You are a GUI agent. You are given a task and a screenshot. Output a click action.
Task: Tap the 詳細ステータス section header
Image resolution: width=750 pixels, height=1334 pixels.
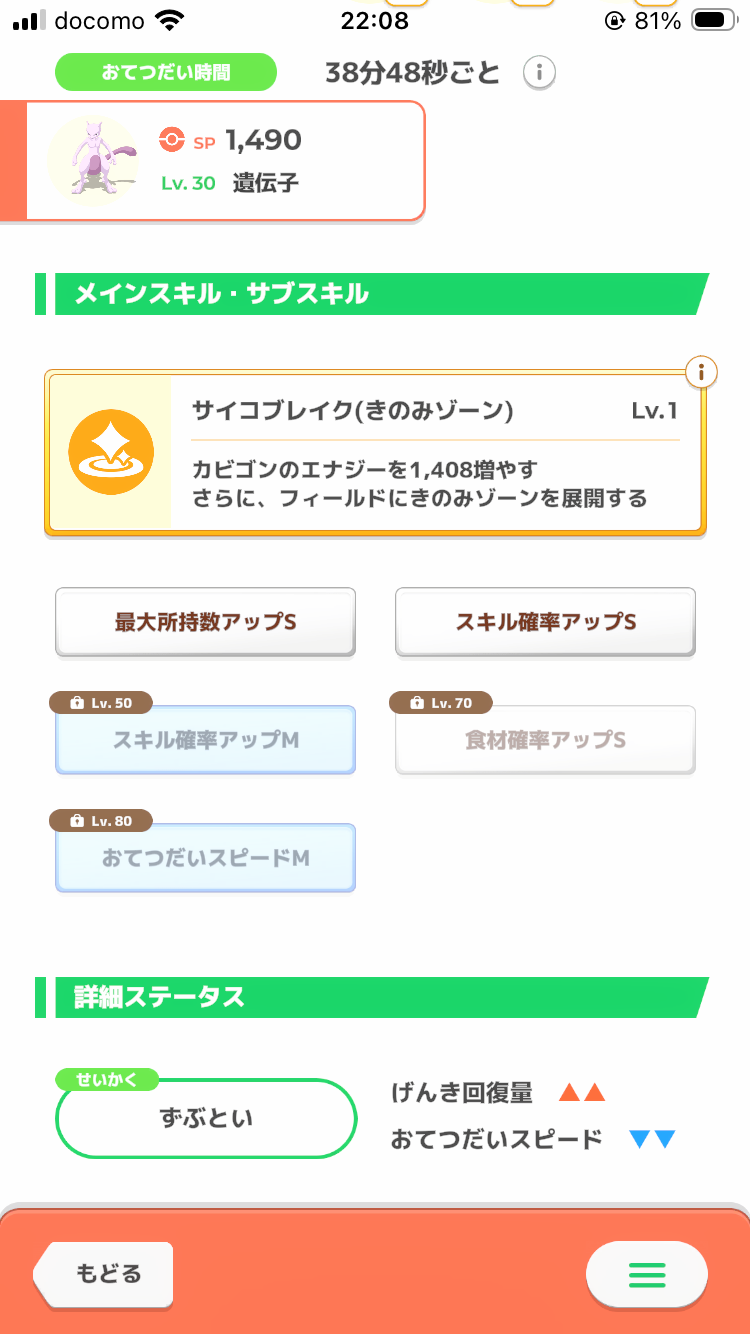(x=372, y=997)
